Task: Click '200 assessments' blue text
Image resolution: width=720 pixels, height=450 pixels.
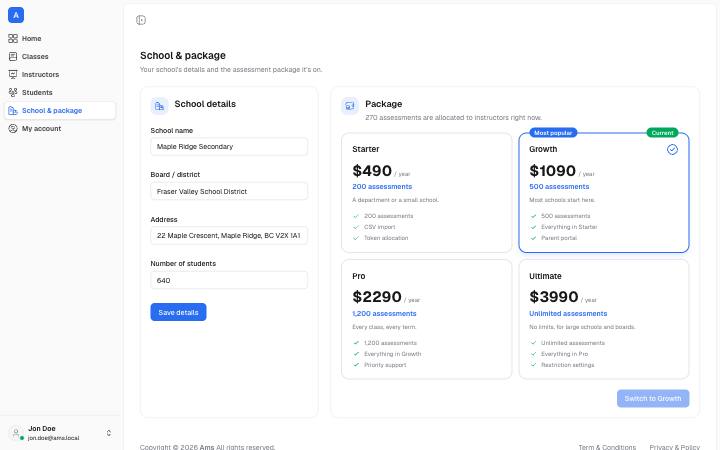Action: pos(382,186)
